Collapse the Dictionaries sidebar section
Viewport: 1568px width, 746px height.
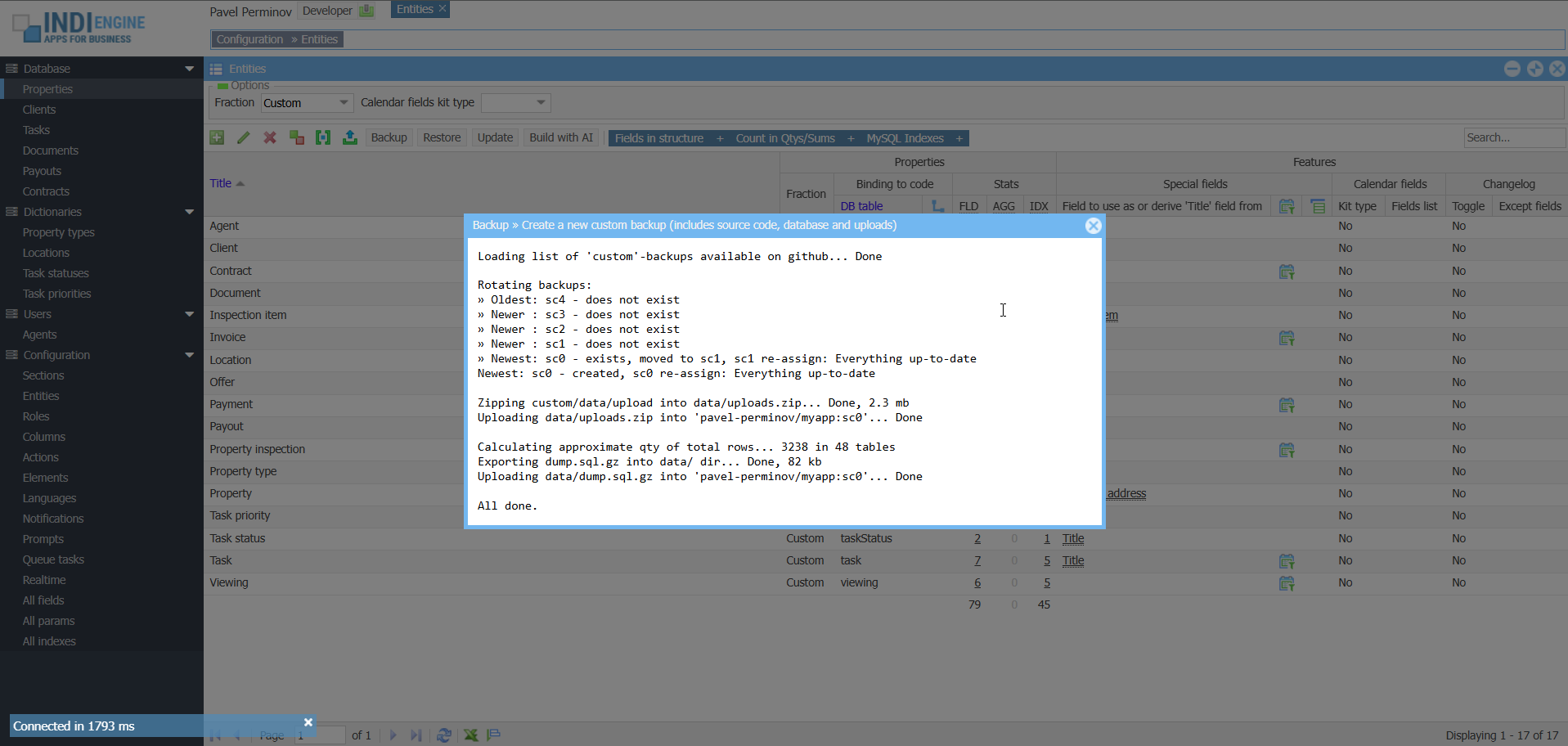click(190, 212)
